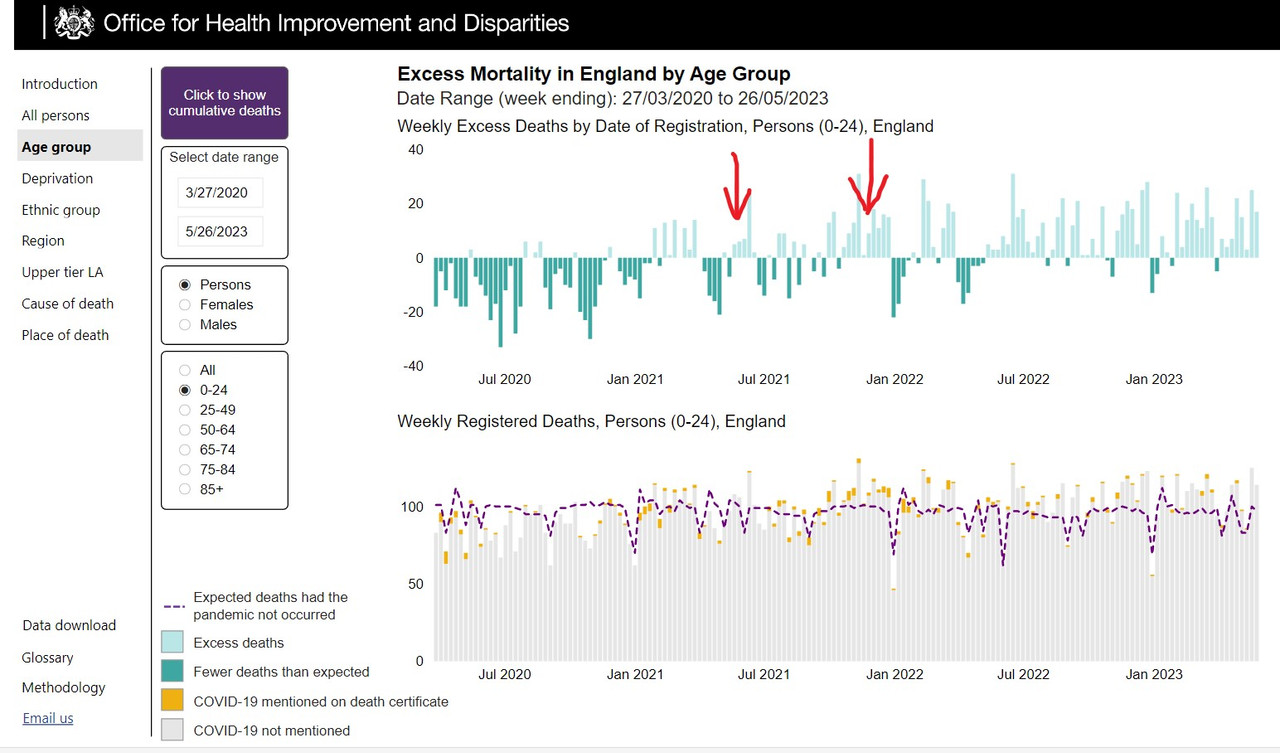Open the Region section
This screenshot has width=1280, height=753.
coord(43,241)
